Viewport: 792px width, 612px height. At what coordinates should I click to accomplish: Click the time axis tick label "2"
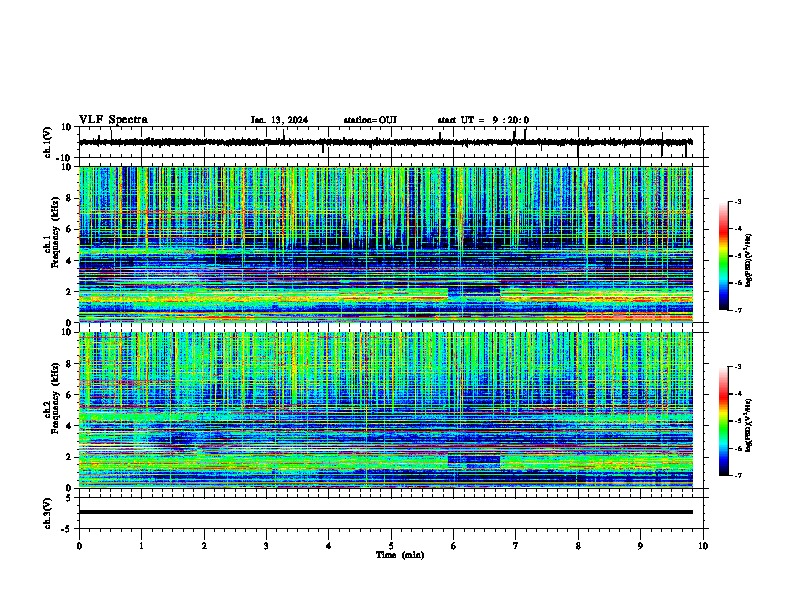pos(204,546)
